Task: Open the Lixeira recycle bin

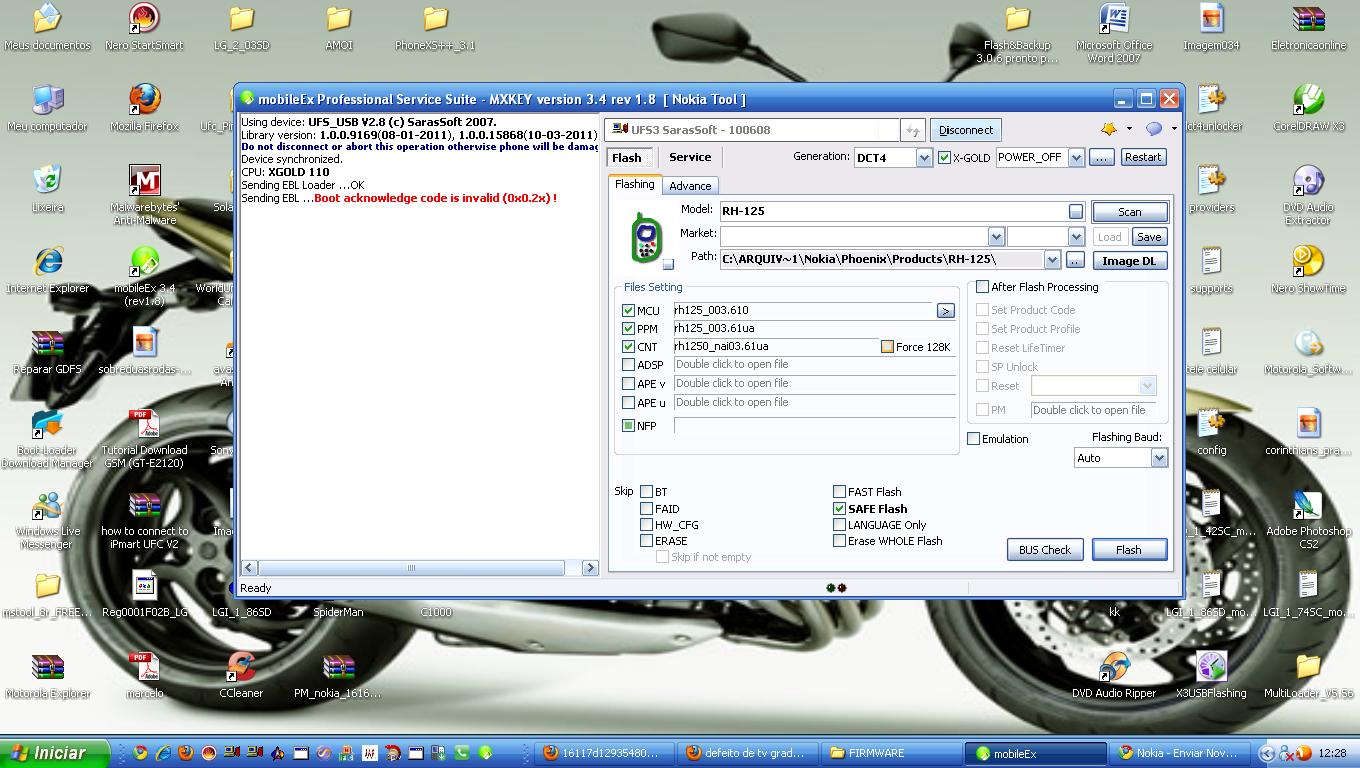Action: tap(47, 188)
